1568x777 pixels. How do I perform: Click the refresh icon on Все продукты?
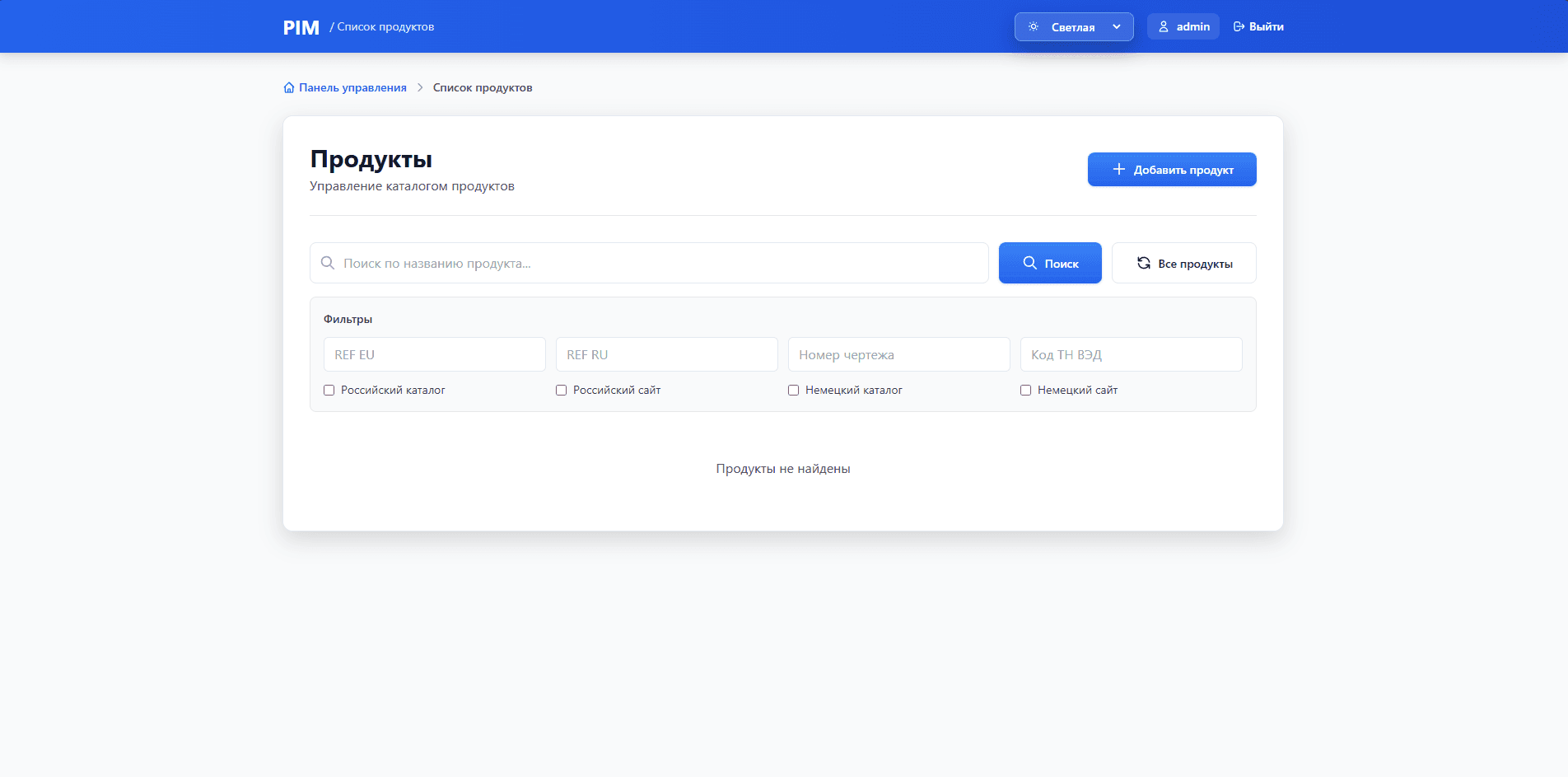pyautogui.click(x=1144, y=264)
